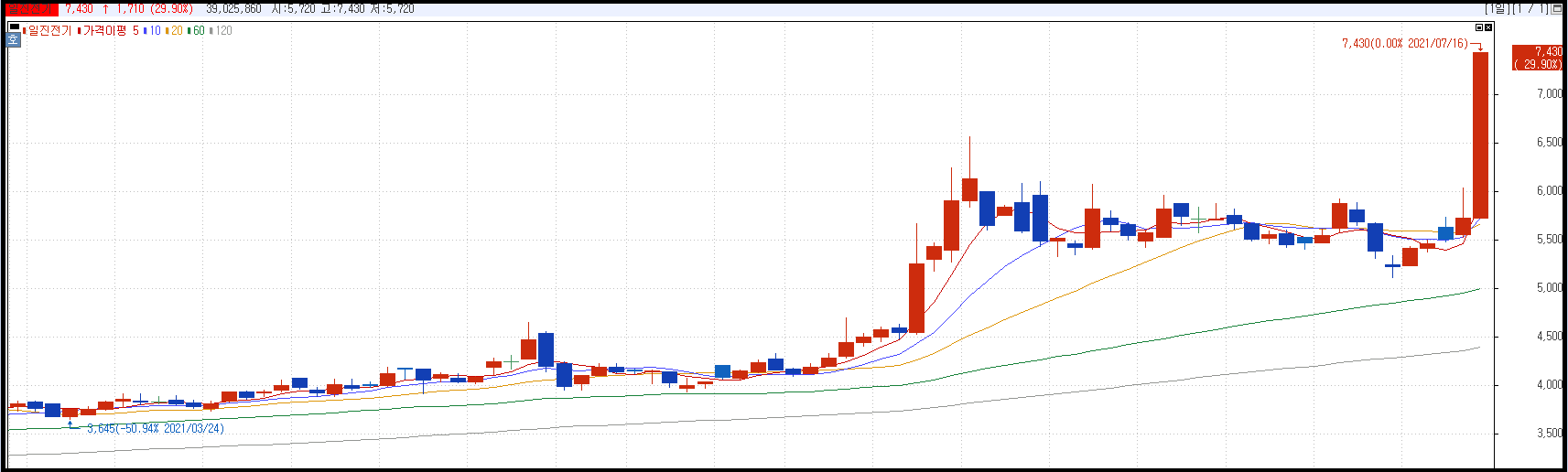Click the 4,000 price axis label
Viewport: 1568px width, 472px height.
[x=1550, y=385]
